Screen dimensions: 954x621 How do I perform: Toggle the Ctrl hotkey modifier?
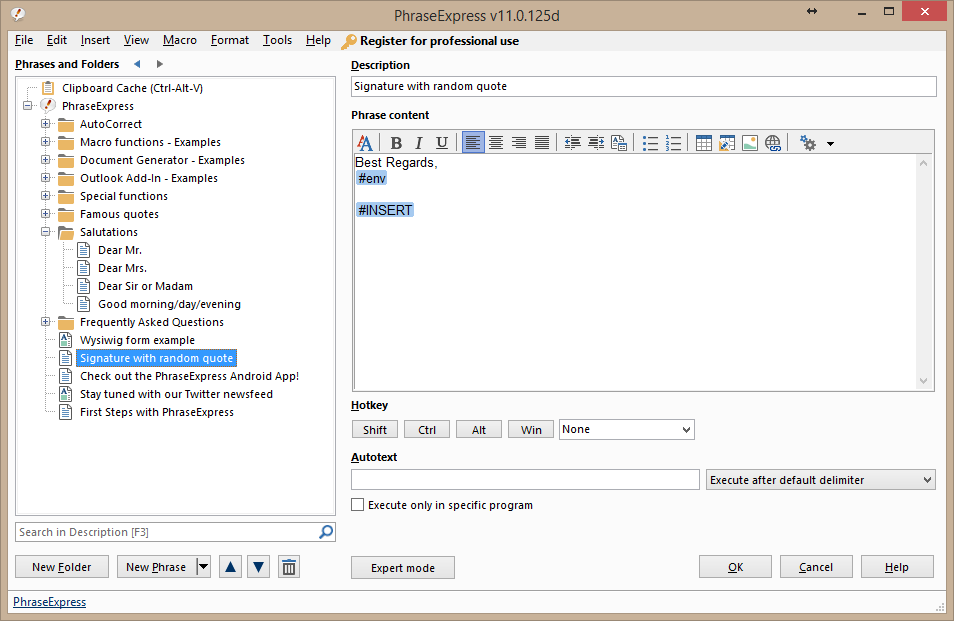pos(427,430)
